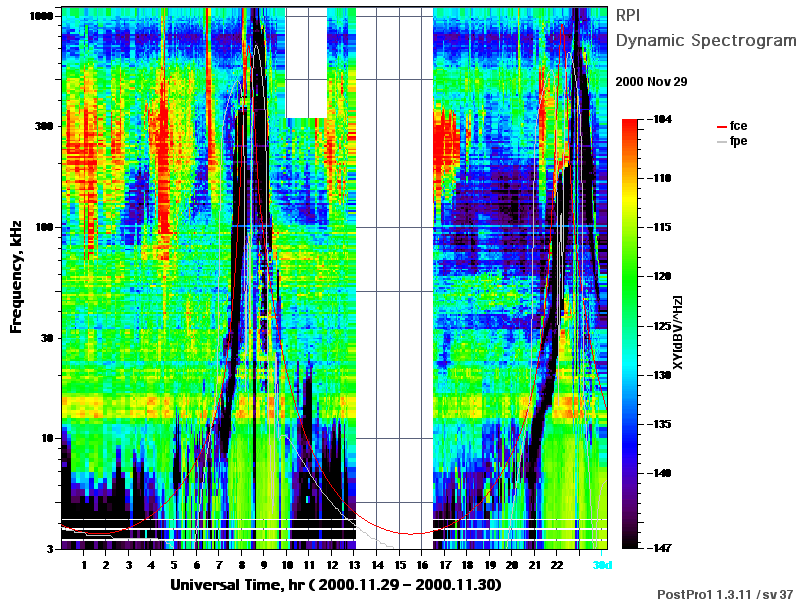Viewport: 800px width, 600px height.
Task: Click the hour 22 time axis marker
Action: pyautogui.click(x=557, y=565)
